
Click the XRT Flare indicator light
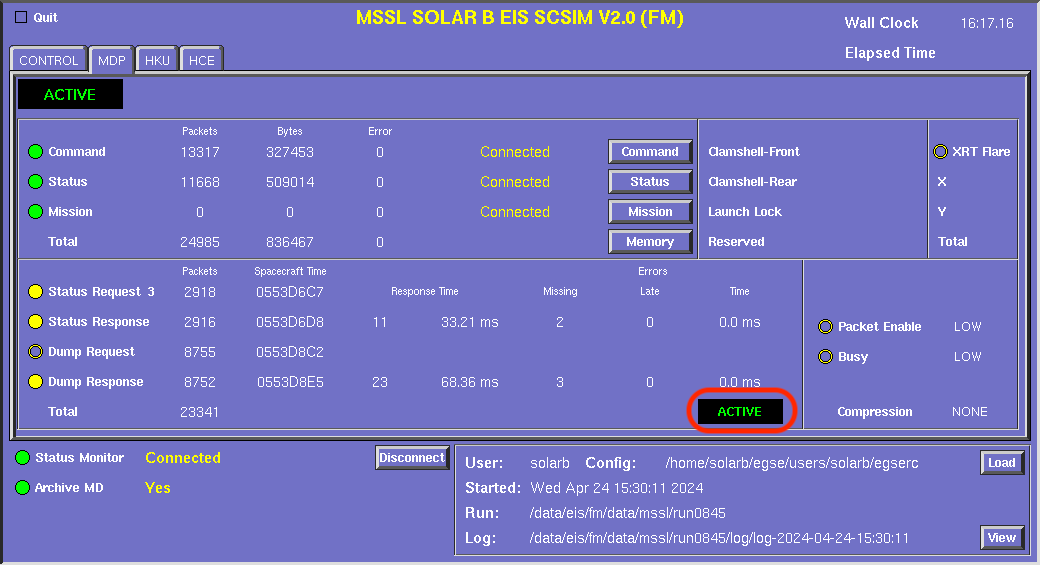(941, 151)
